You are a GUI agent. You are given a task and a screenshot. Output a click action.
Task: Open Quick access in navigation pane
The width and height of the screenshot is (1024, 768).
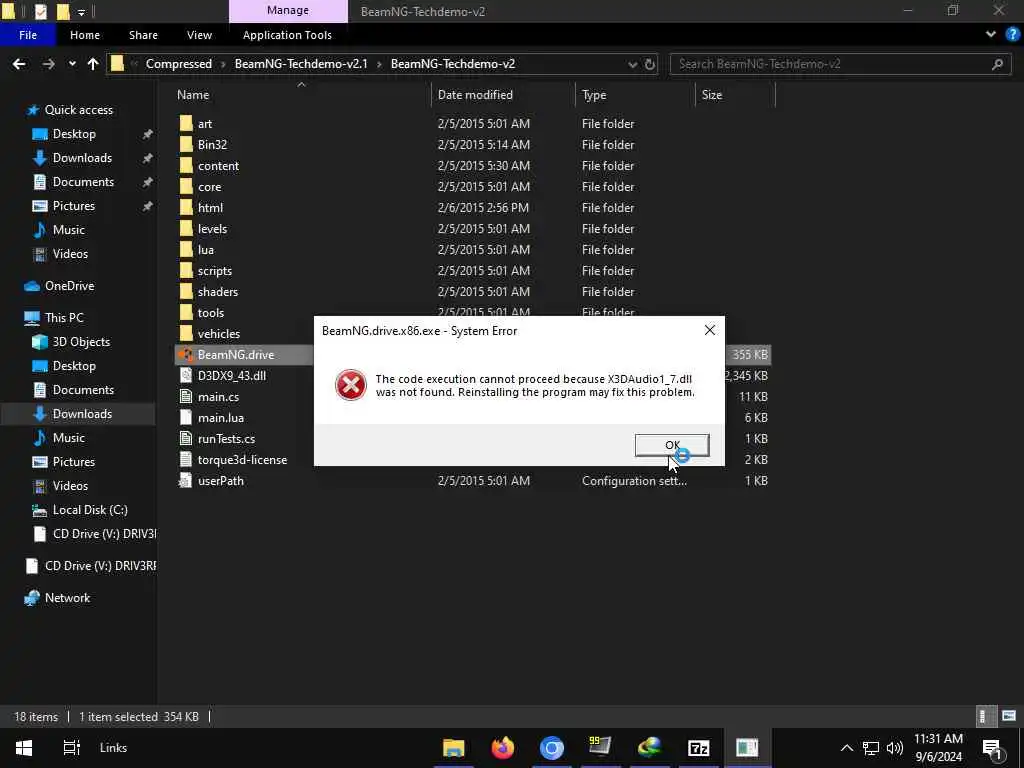(x=78, y=110)
